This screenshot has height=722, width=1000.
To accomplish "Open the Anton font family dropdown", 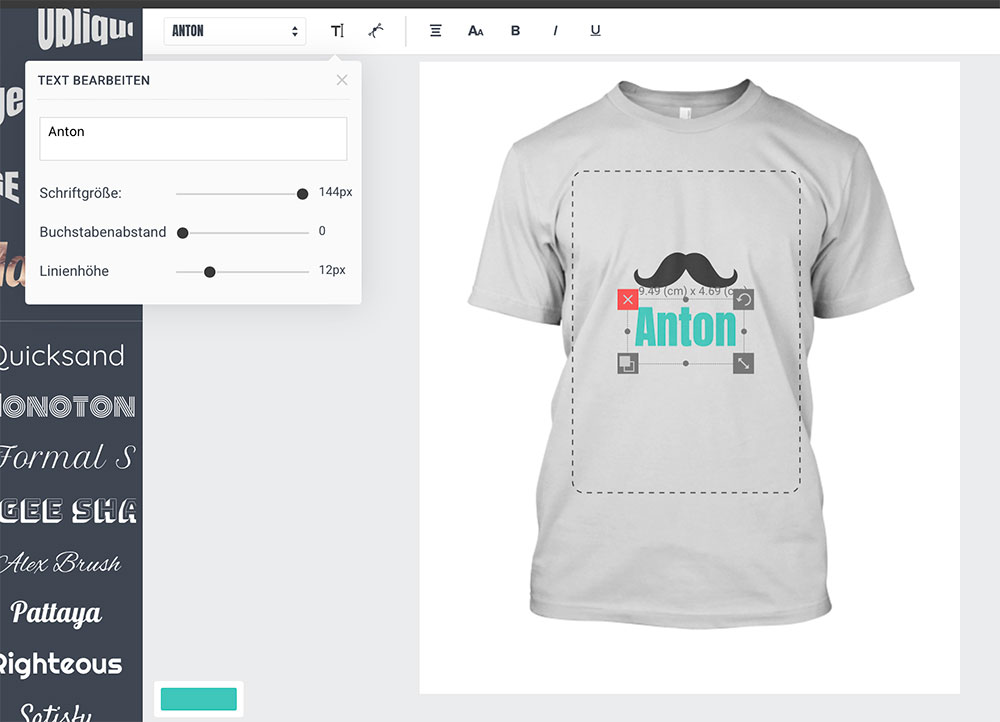I will [x=235, y=31].
